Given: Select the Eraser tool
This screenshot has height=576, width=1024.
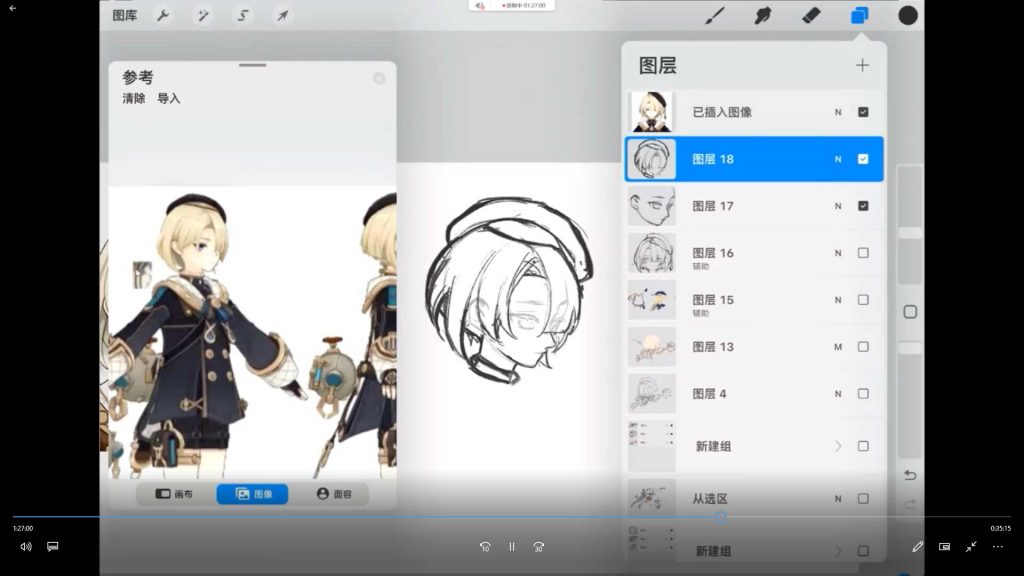Looking at the screenshot, I should (811, 15).
